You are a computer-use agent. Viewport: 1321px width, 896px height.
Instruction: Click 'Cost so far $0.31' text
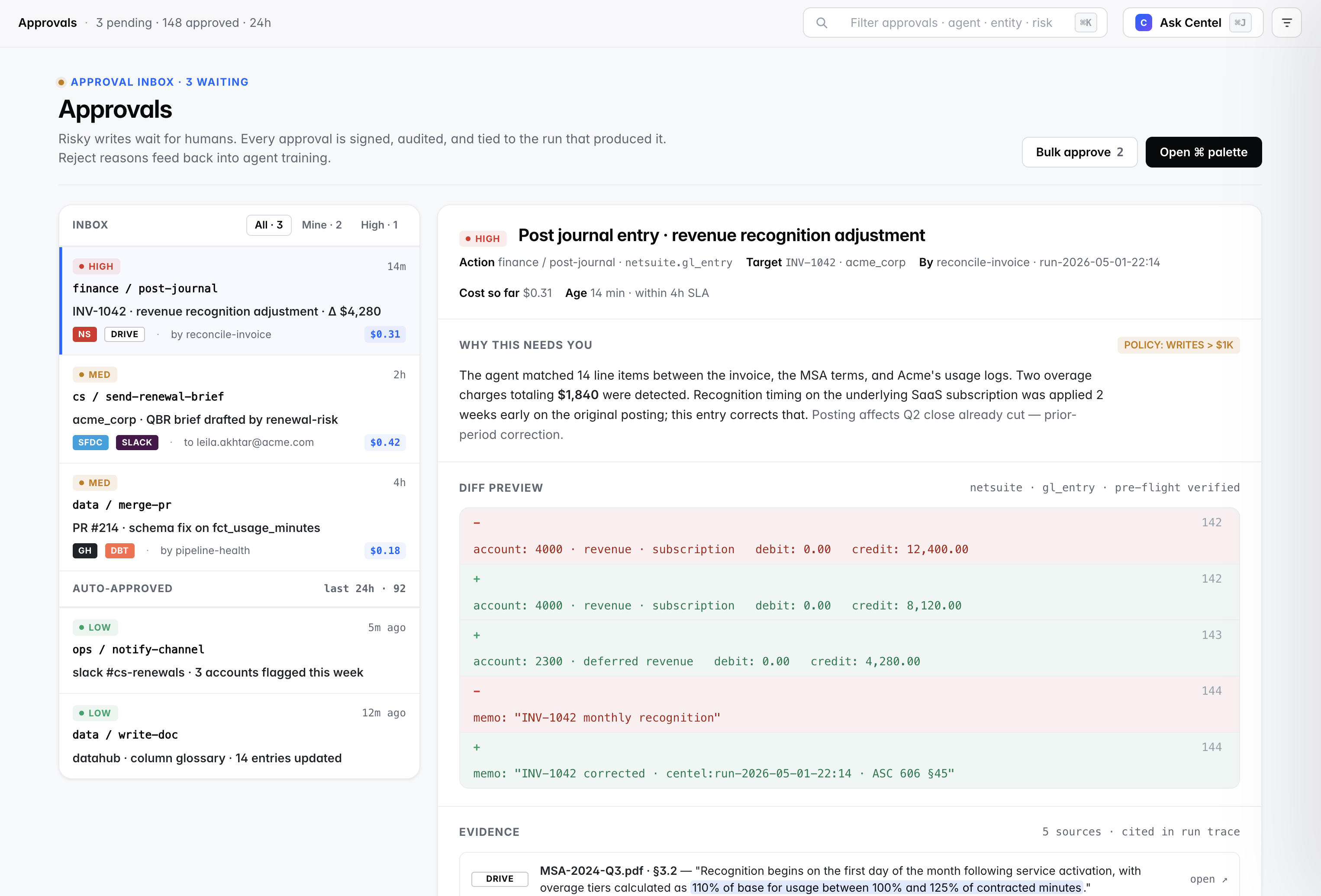[x=505, y=293]
